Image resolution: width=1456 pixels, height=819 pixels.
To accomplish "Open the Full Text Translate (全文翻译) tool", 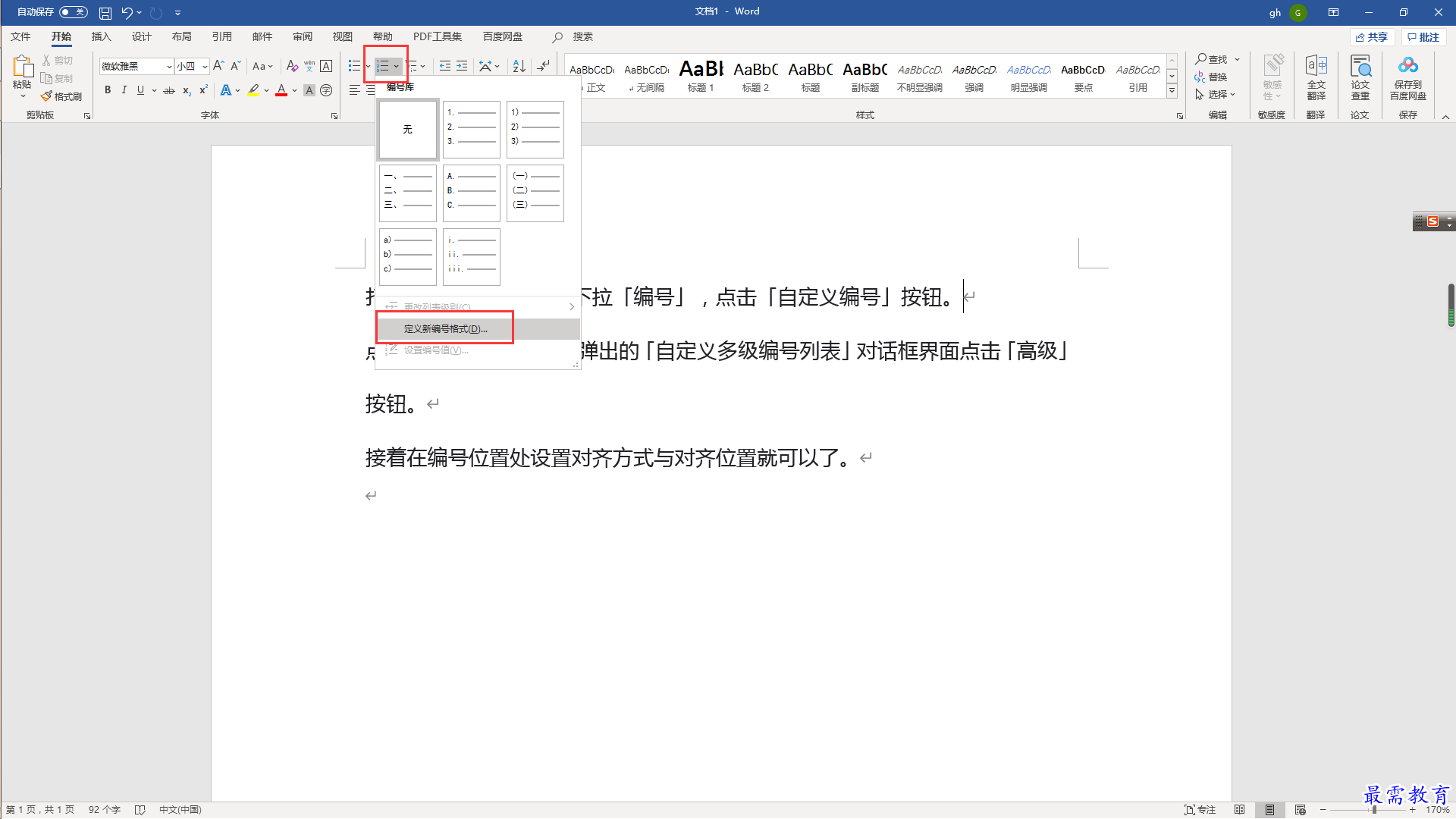I will pos(1316,77).
